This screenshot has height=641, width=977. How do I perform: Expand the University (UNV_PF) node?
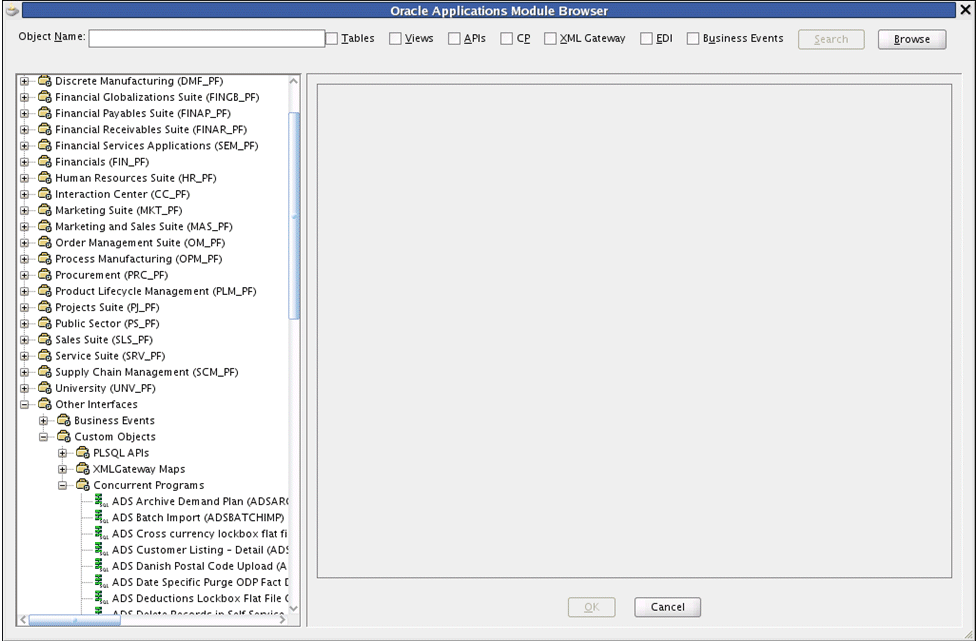point(24,389)
